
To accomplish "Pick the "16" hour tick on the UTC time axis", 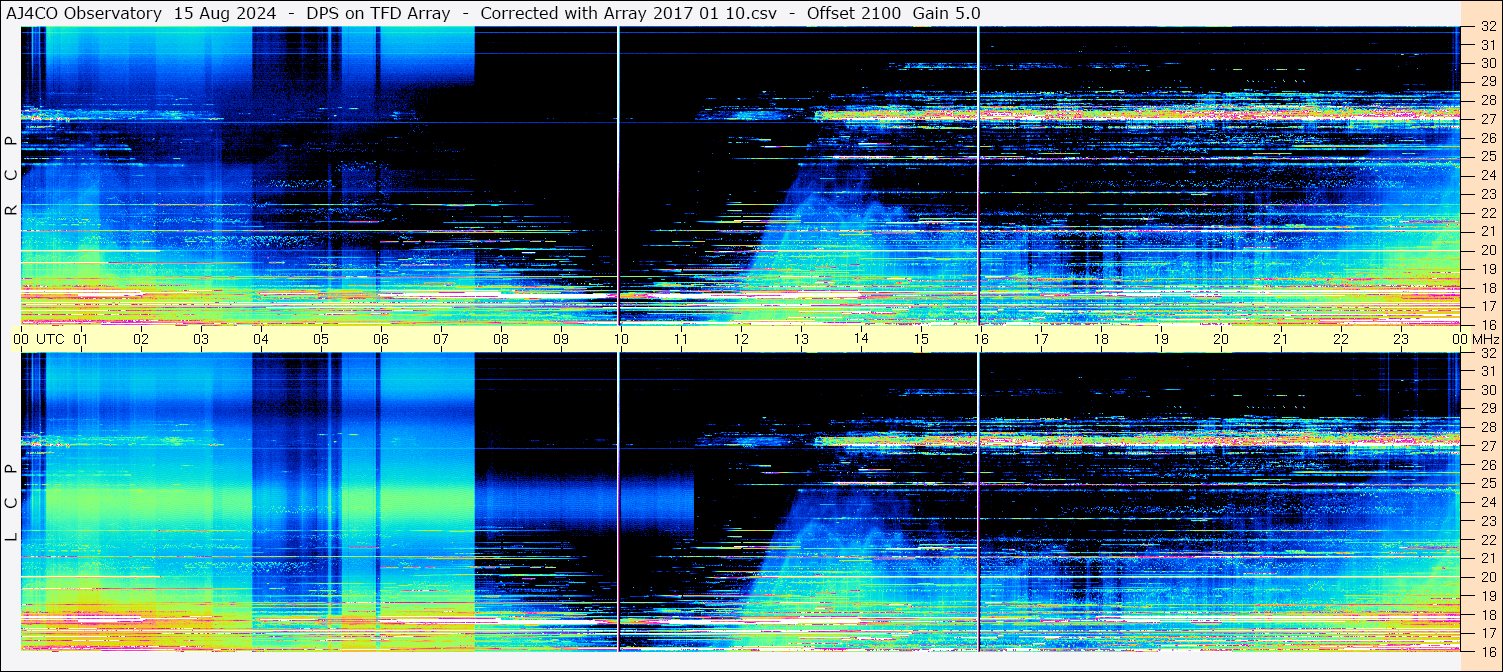I will click(981, 339).
